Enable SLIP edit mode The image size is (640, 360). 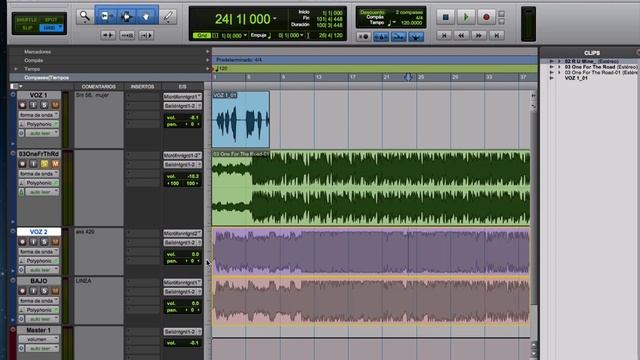(27, 28)
